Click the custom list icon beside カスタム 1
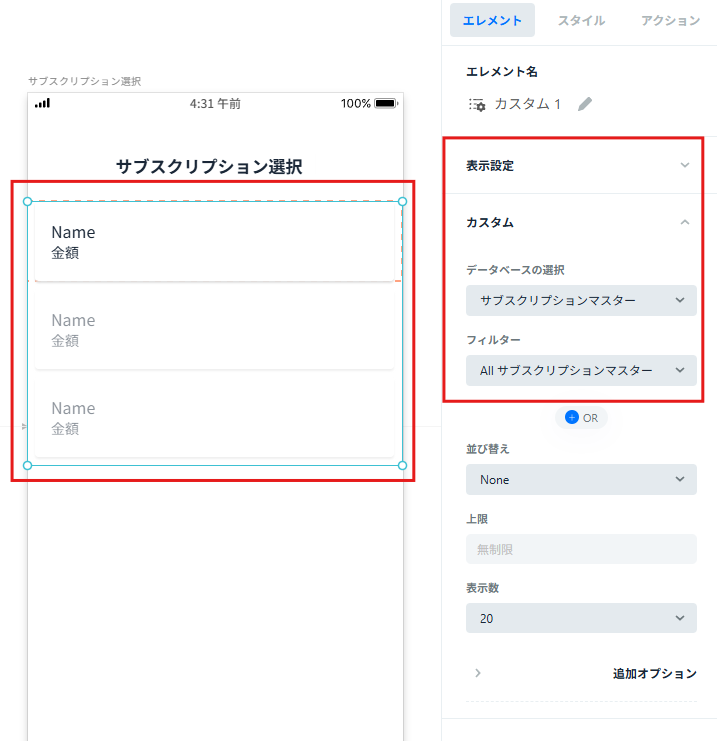The width and height of the screenshot is (717, 741). click(477, 104)
